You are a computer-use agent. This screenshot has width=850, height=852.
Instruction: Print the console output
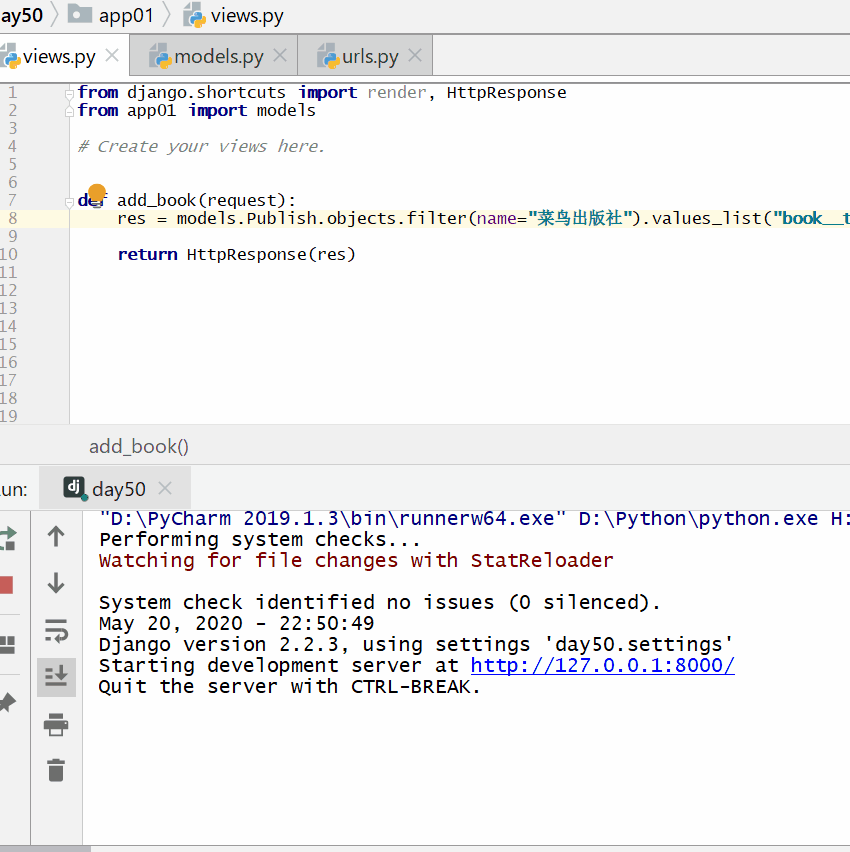[x=56, y=724]
